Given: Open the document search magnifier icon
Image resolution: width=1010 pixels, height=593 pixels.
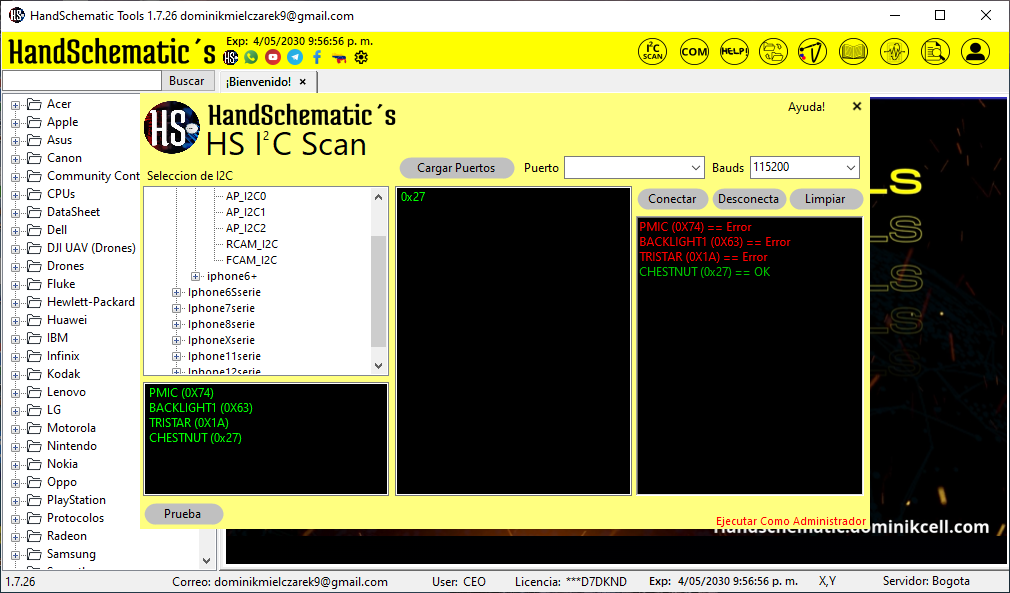Looking at the screenshot, I should pyautogui.click(x=935, y=52).
